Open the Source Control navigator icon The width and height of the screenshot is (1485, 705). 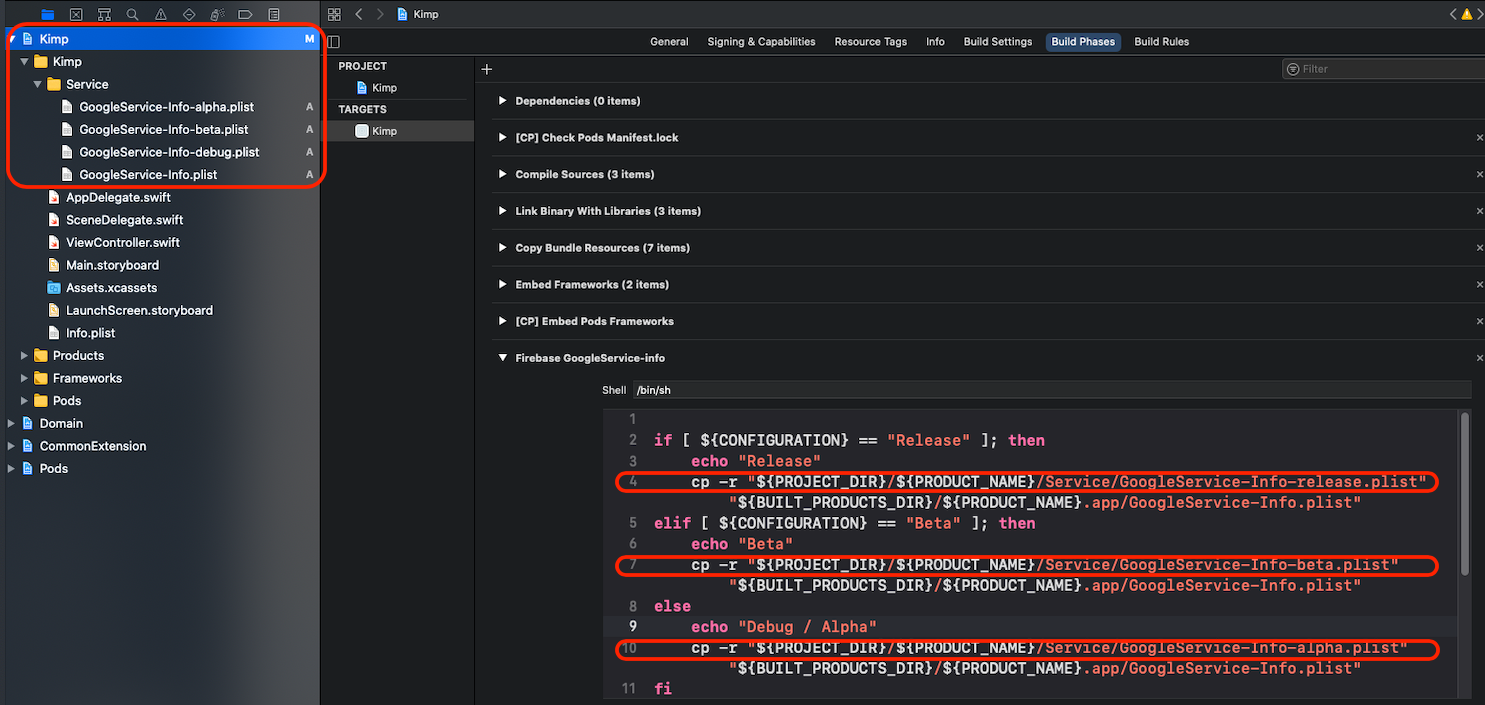pyautogui.click(x=76, y=15)
